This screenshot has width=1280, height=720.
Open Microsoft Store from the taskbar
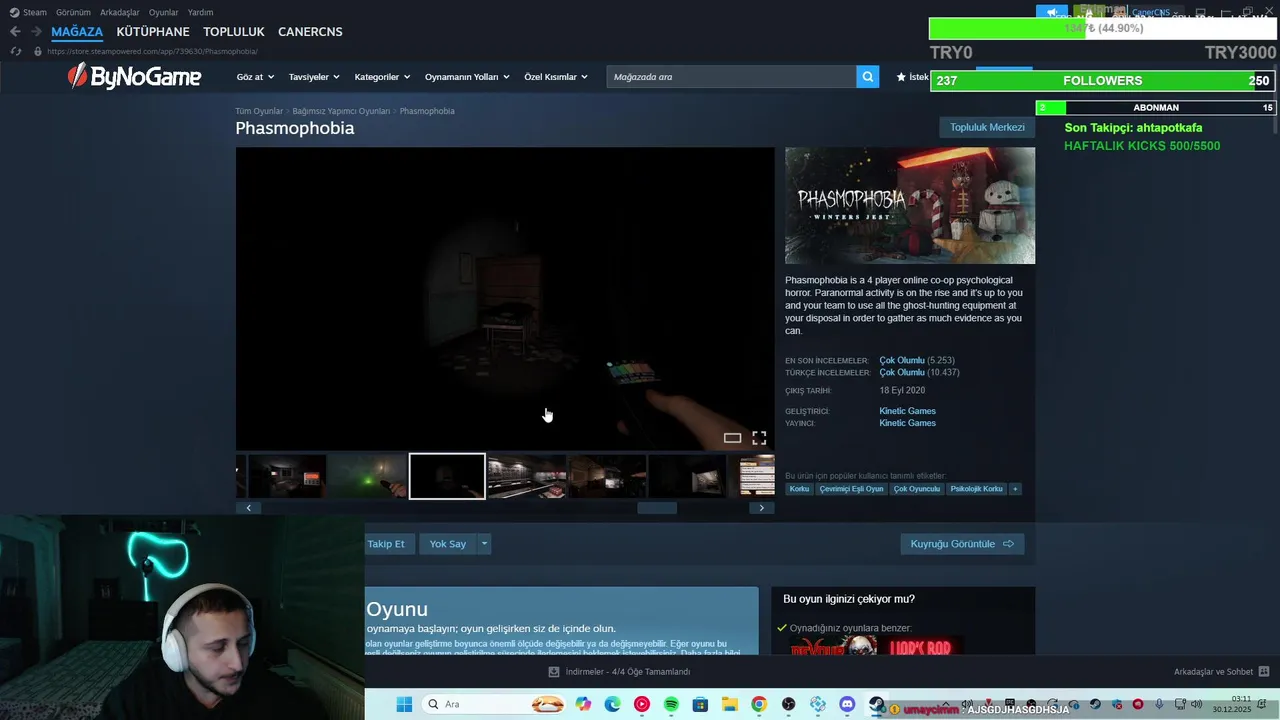pyautogui.click(x=700, y=704)
